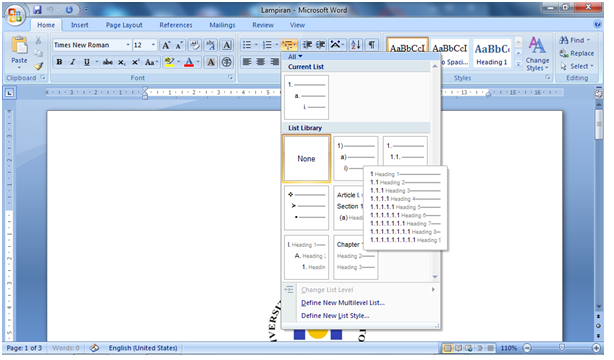
Task: Zoom in with plus button
Action: click(596, 347)
